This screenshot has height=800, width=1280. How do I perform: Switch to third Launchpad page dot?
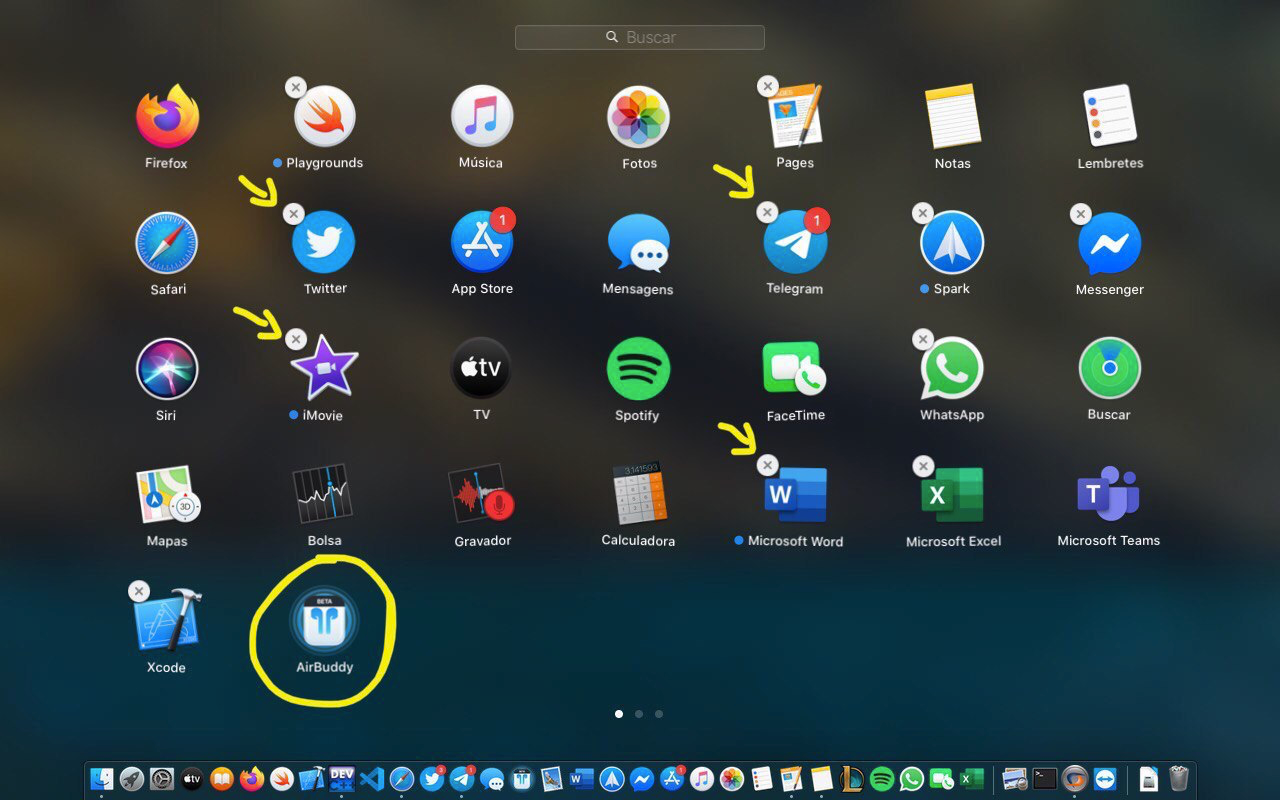(658, 714)
